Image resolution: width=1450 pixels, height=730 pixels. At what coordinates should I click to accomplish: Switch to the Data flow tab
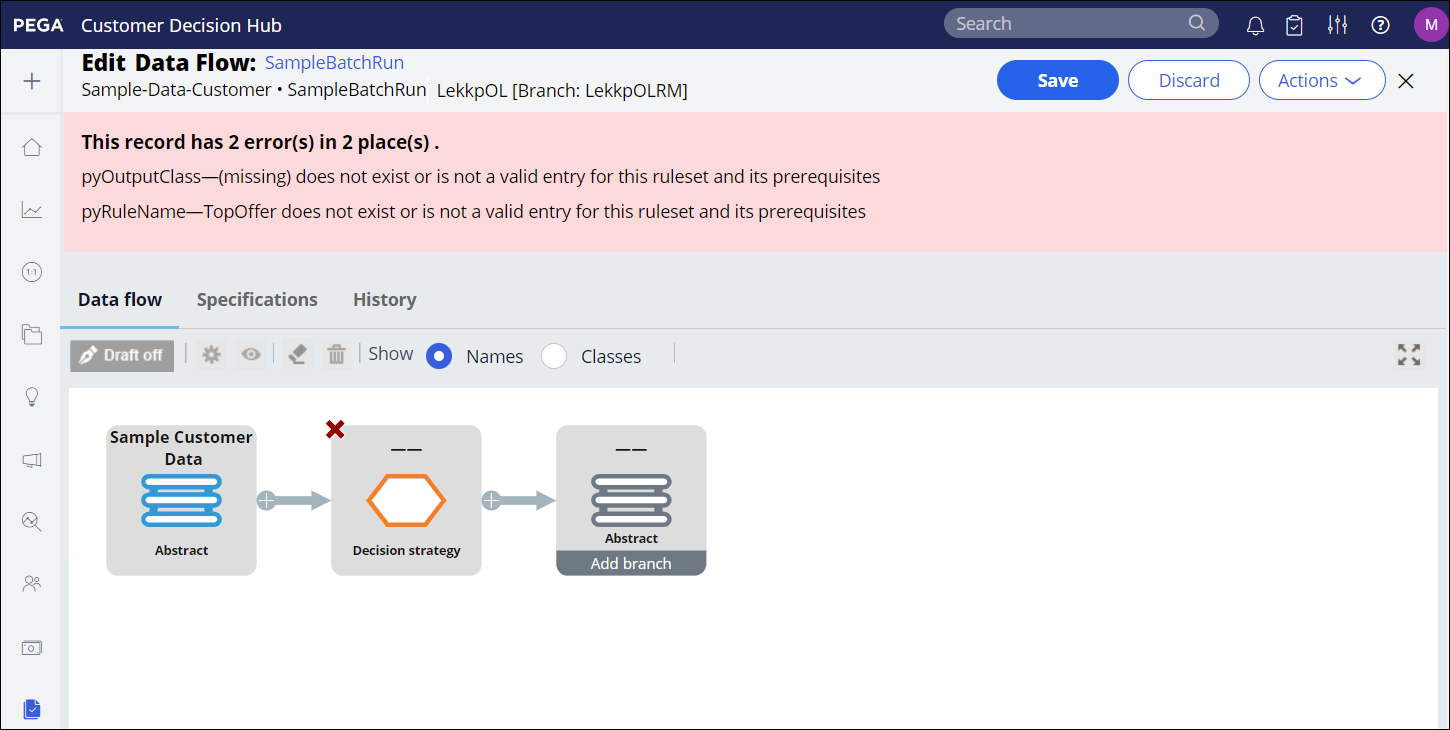[120, 299]
